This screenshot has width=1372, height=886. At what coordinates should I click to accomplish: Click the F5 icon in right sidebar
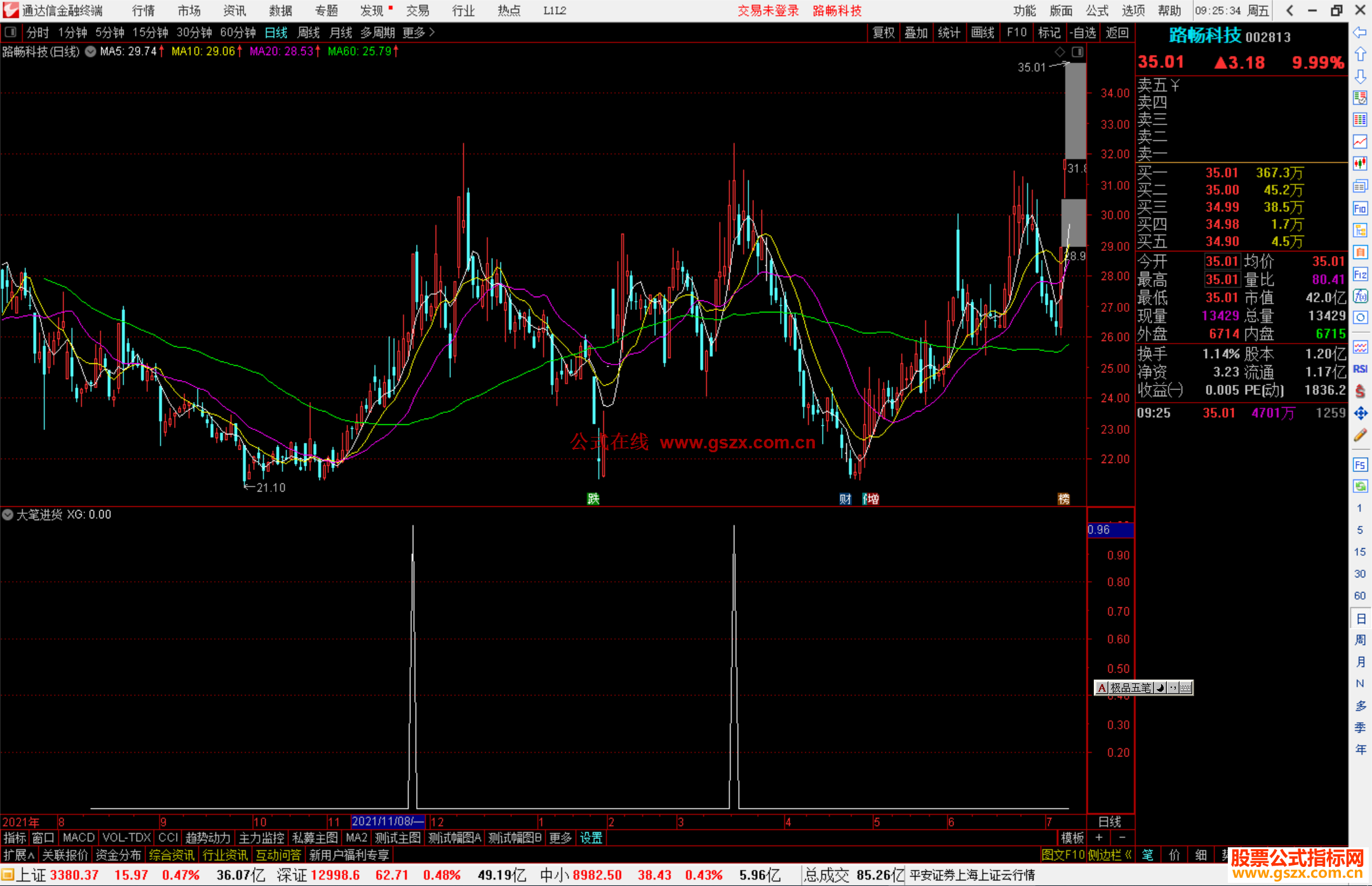(x=1360, y=465)
